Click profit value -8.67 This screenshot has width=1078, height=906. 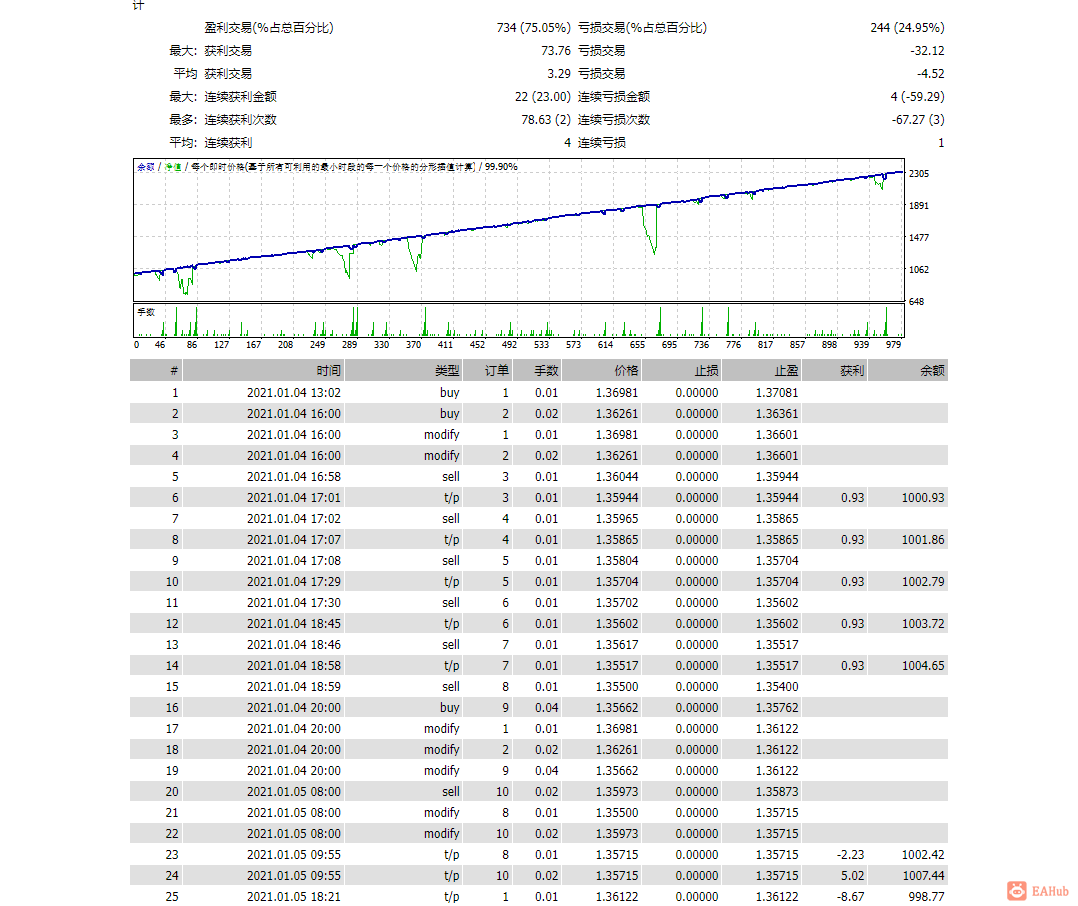click(850, 896)
